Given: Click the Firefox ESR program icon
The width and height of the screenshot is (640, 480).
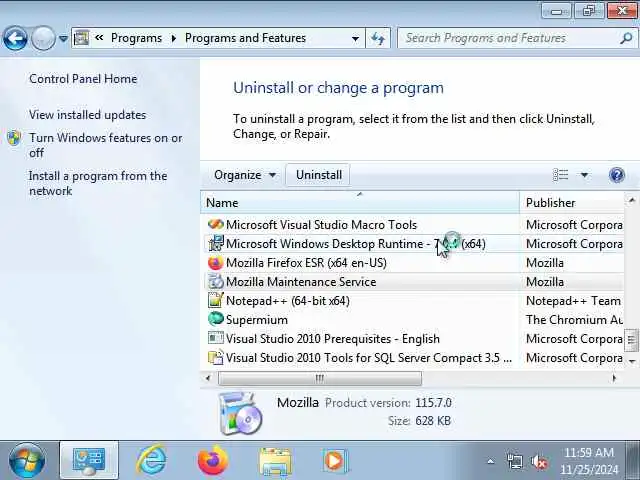Looking at the screenshot, I should 215,262.
